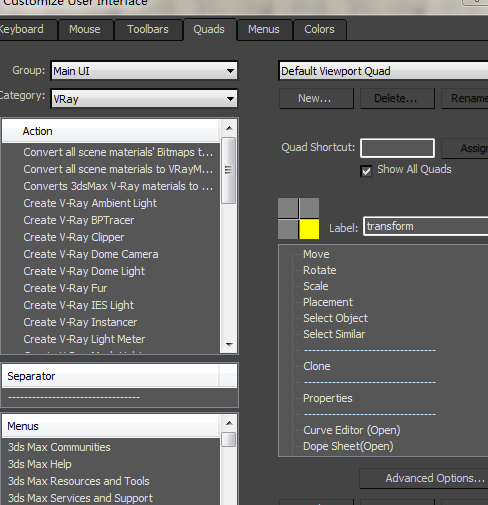Image resolution: width=488 pixels, height=505 pixels.
Task: Select Select Object in the quad tree
Action: [x=335, y=318]
